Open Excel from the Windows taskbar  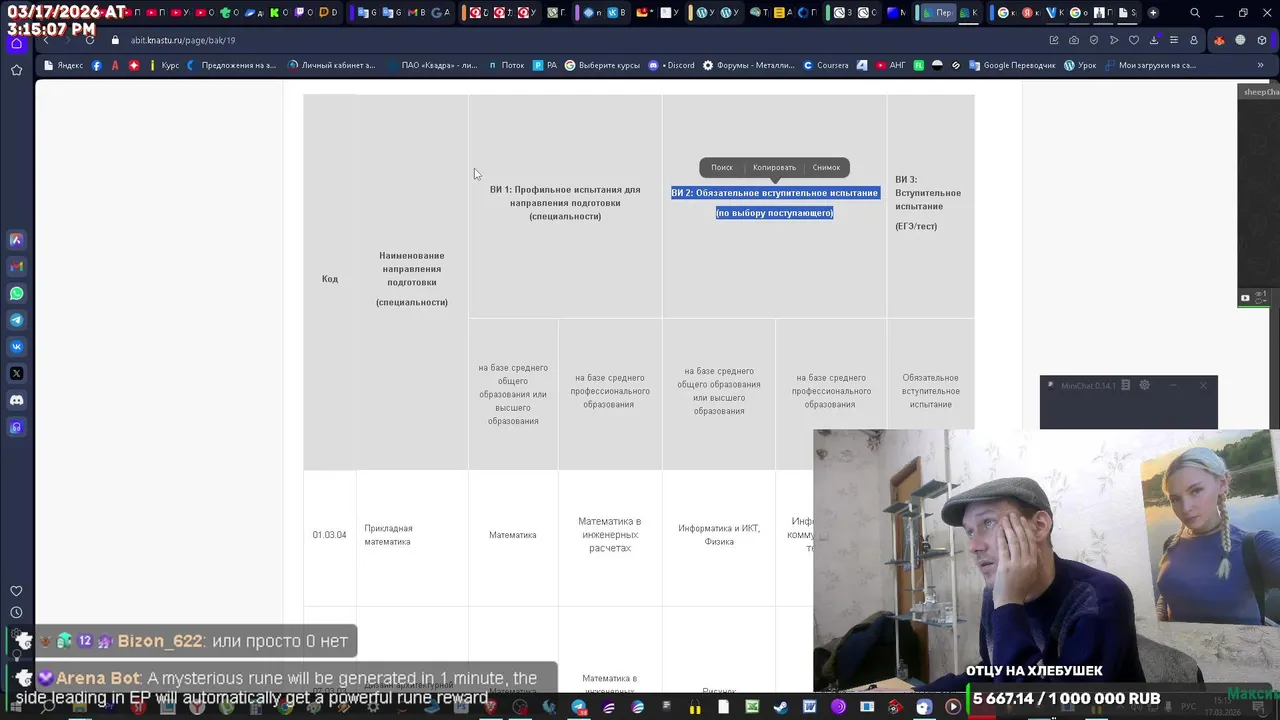[x=752, y=707]
